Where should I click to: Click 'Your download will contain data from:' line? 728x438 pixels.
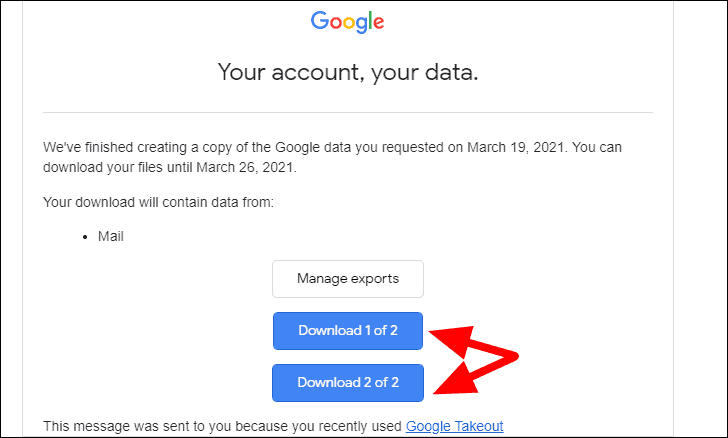tap(158, 203)
